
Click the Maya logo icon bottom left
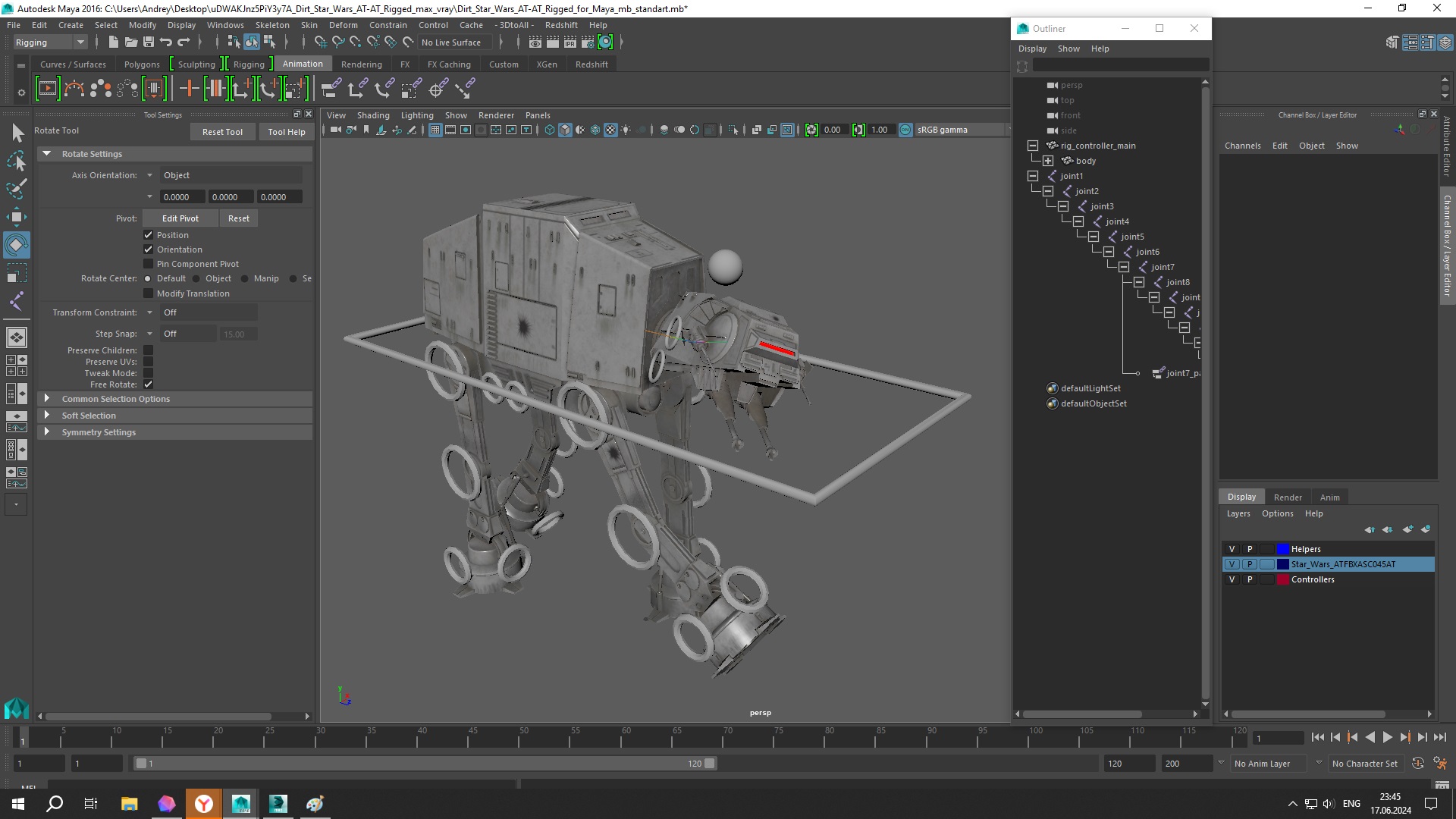16,708
